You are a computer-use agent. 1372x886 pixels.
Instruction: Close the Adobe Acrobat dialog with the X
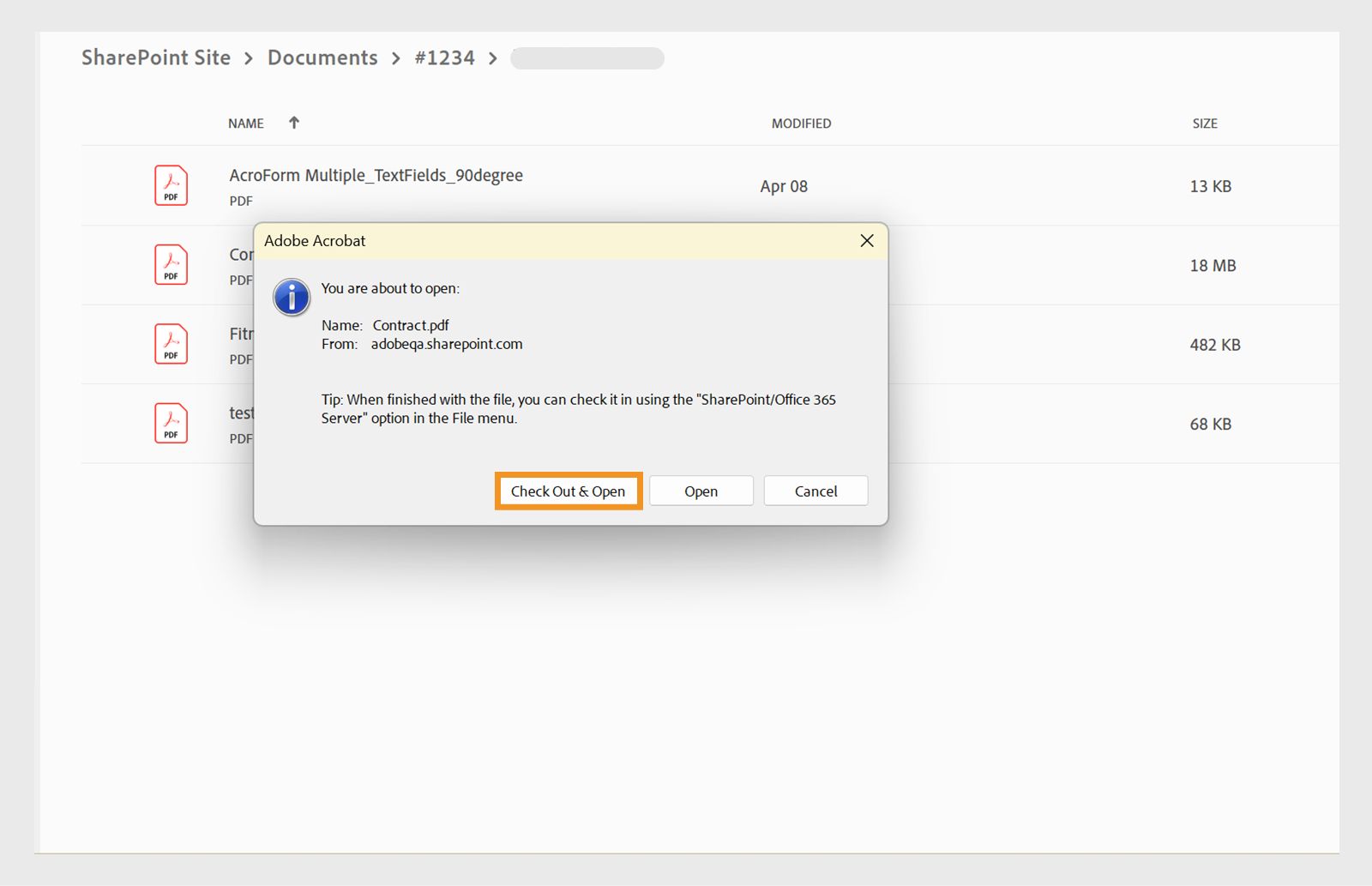click(x=866, y=241)
